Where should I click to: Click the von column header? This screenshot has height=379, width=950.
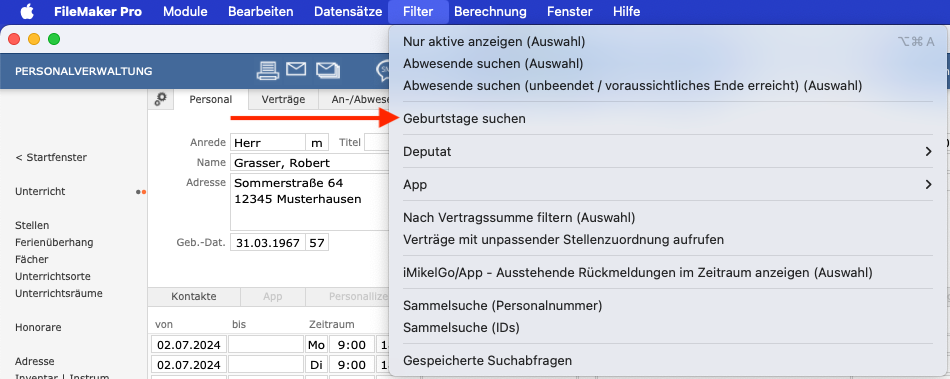164,325
